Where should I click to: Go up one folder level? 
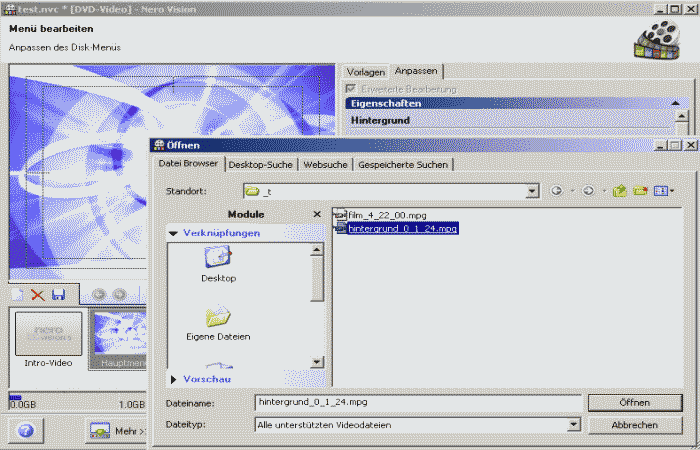[620, 190]
